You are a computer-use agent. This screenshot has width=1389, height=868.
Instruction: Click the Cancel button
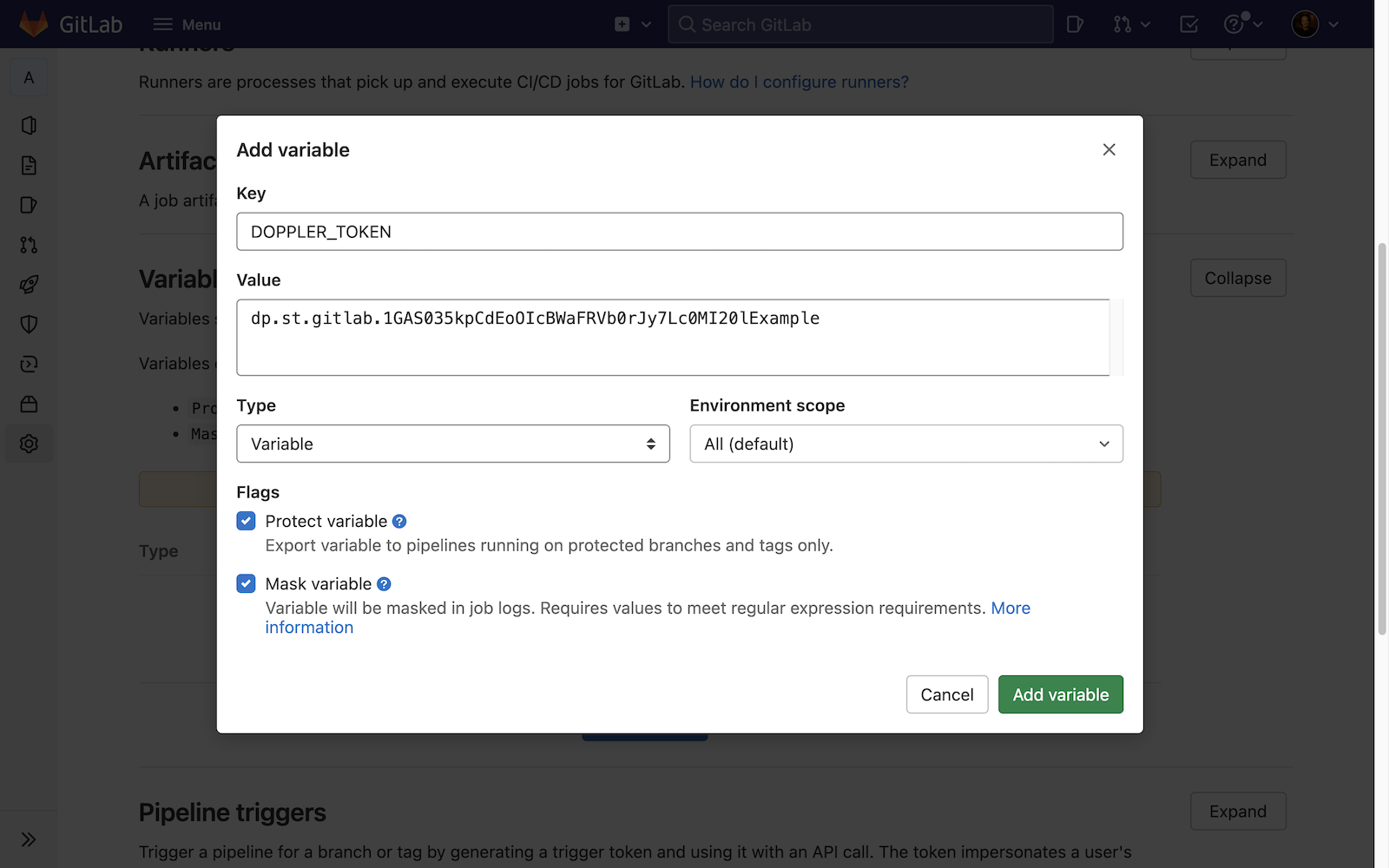[x=947, y=694]
